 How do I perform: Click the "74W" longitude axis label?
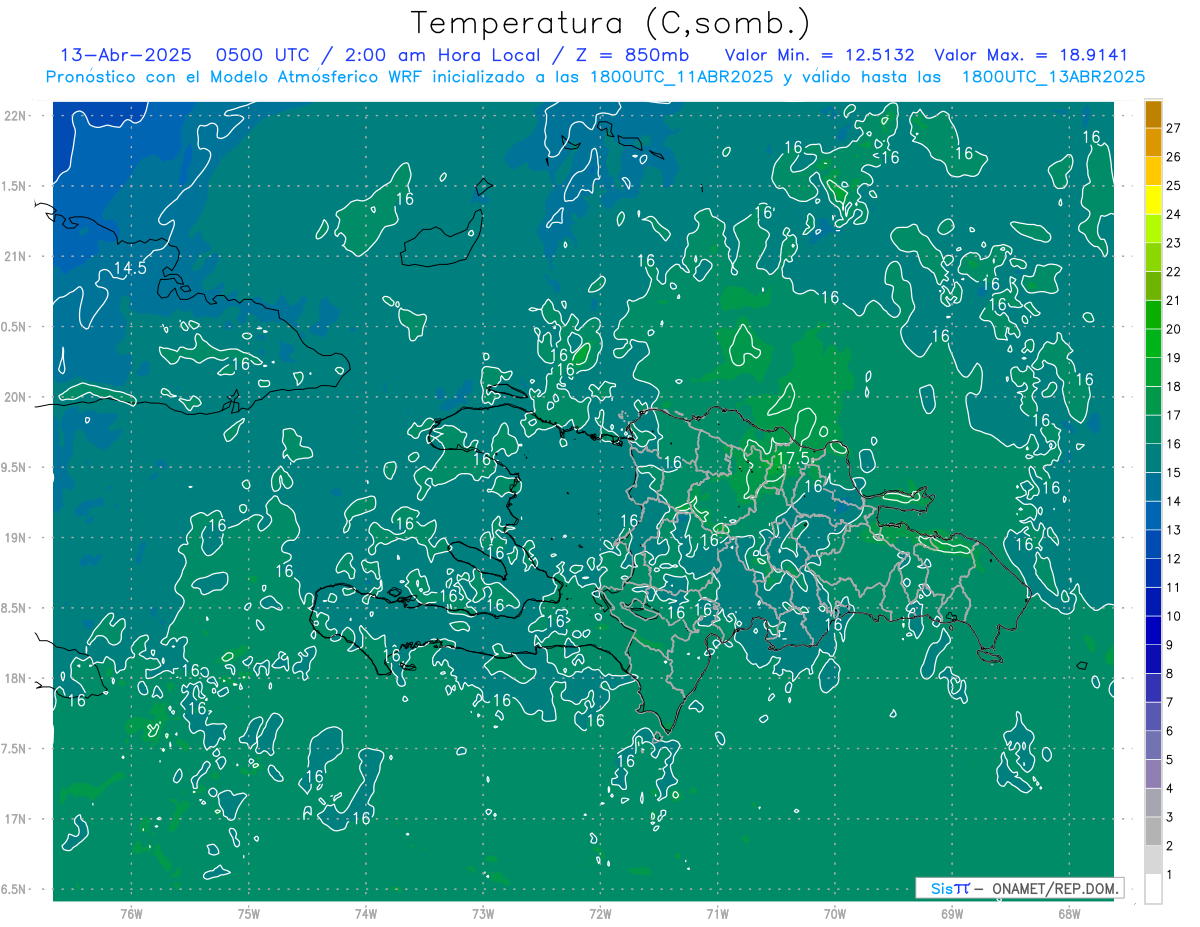coord(366,914)
